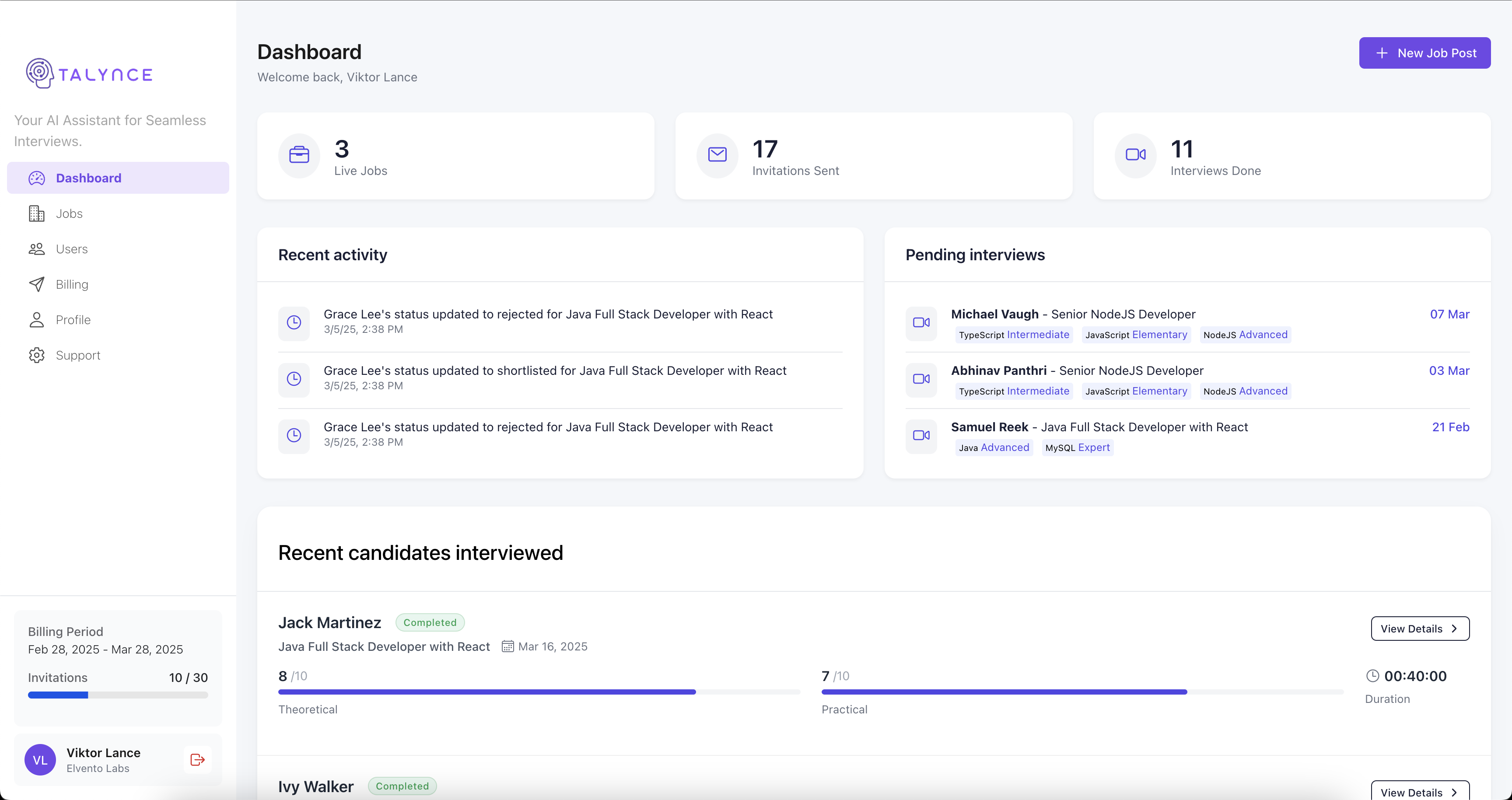The width and height of the screenshot is (1512, 800).
Task: Click video icon next to Michael Vaugh
Action: point(921,323)
